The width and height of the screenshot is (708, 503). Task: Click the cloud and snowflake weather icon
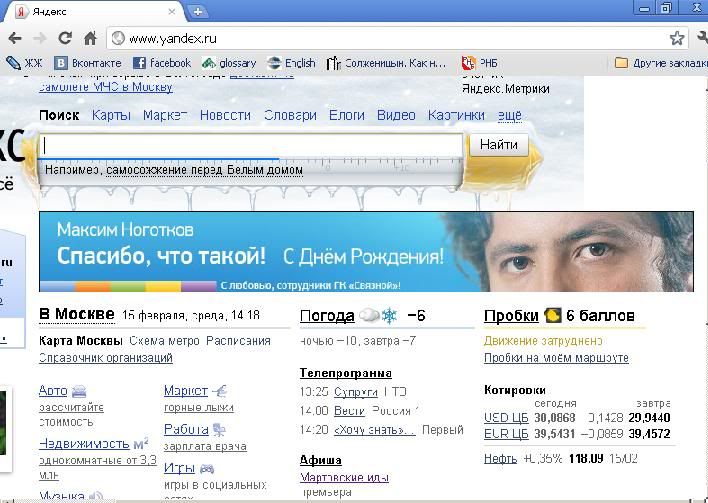378,316
